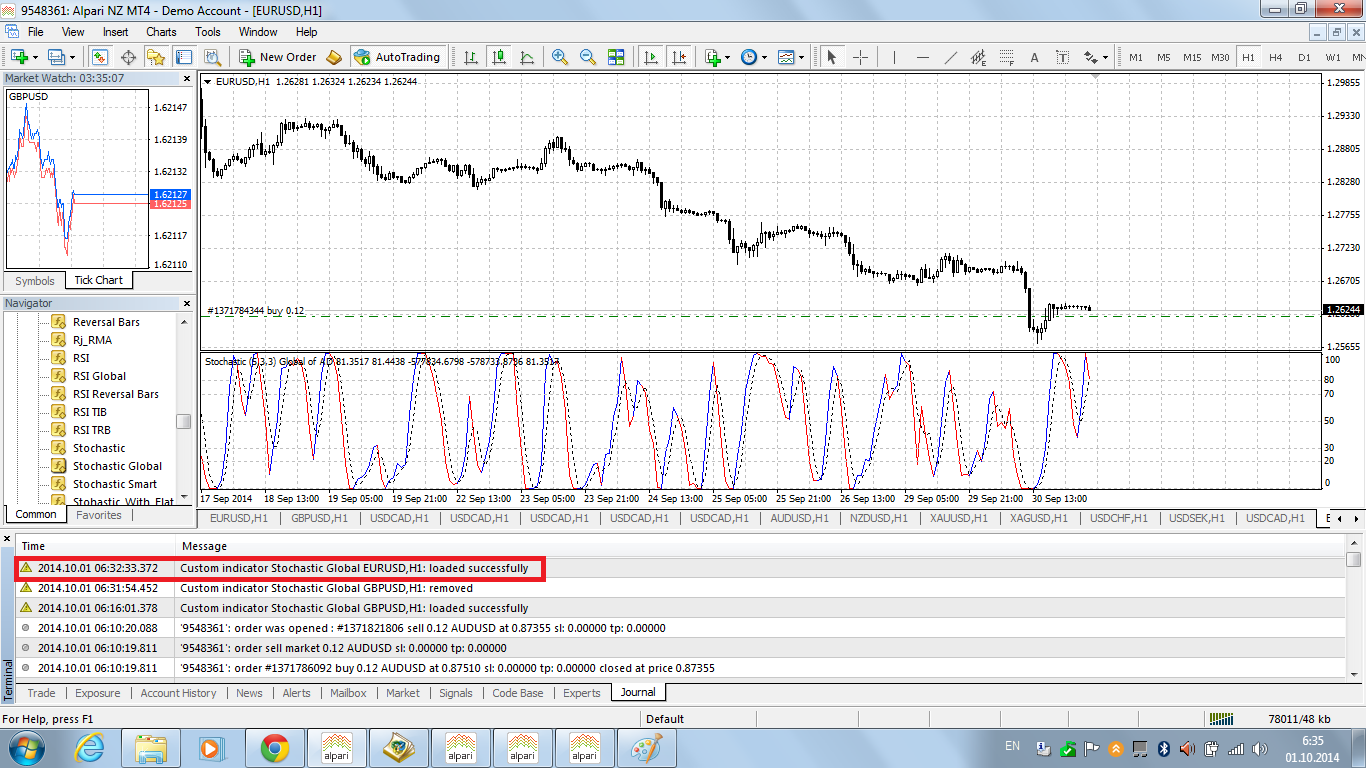Select the Fibonacci retracement tool
Screen dimensions: 1366x768
(x=1006, y=57)
